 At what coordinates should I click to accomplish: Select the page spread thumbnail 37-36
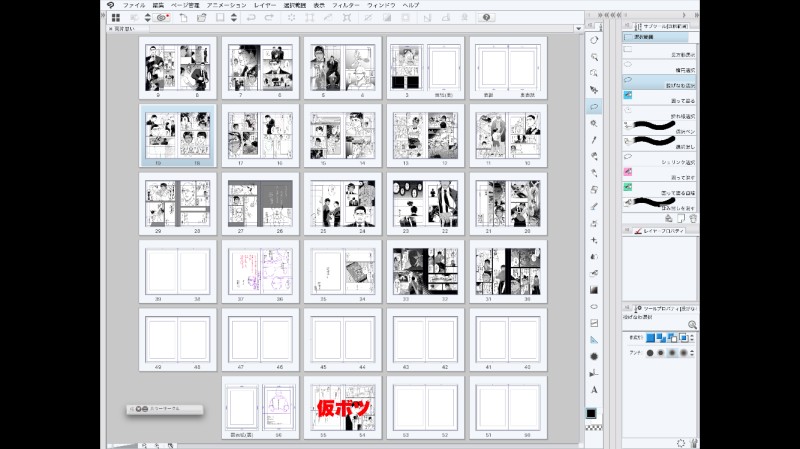coord(260,271)
